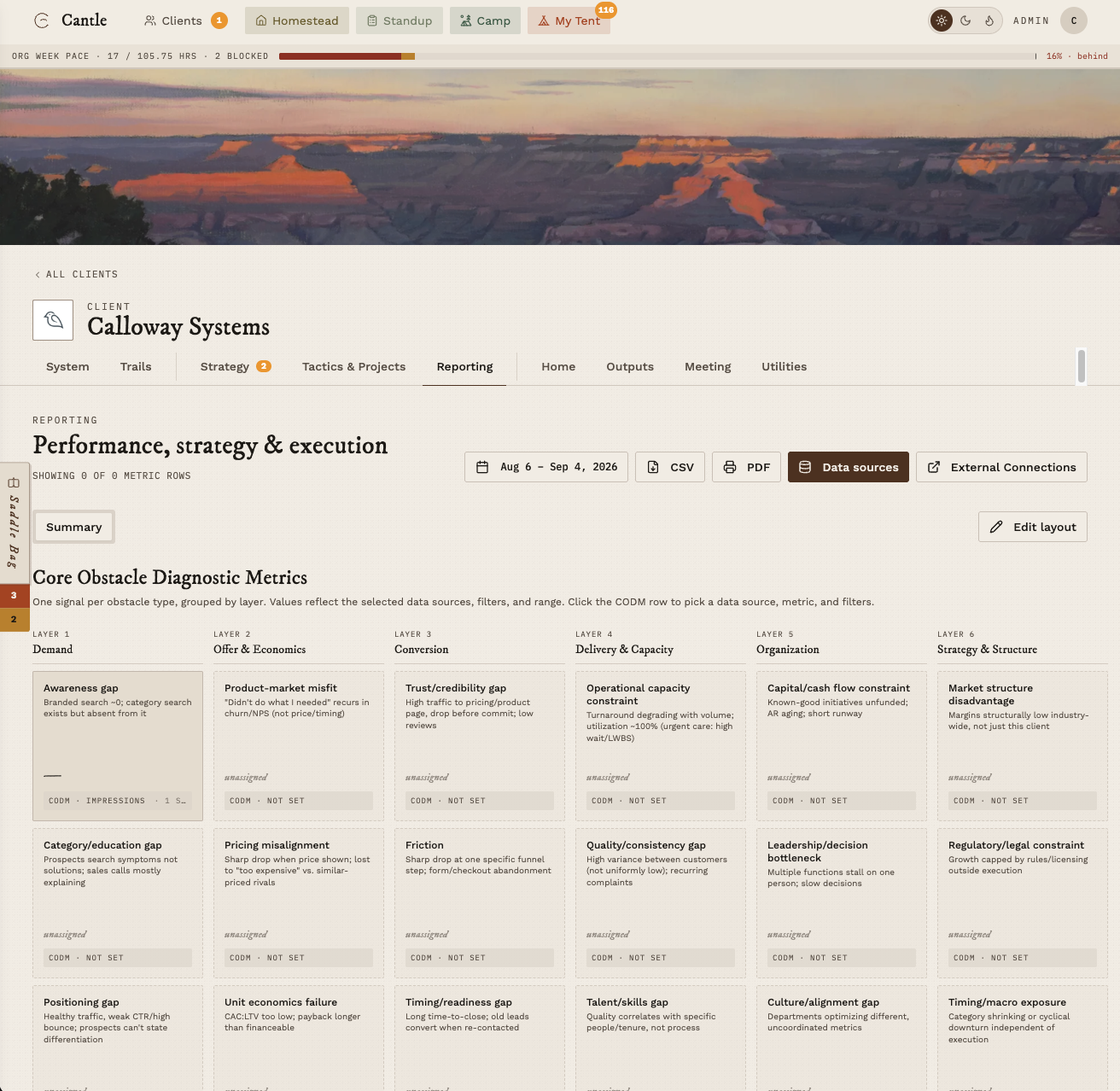Open My Tent with 116 badge
Screen dimensions: 1120x1091
569,20
